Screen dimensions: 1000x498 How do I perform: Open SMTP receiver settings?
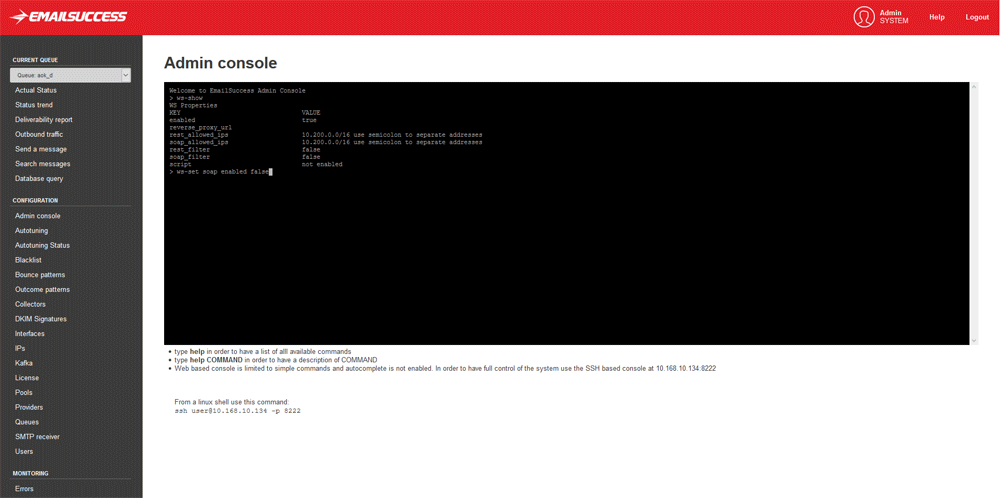[x=37, y=437]
